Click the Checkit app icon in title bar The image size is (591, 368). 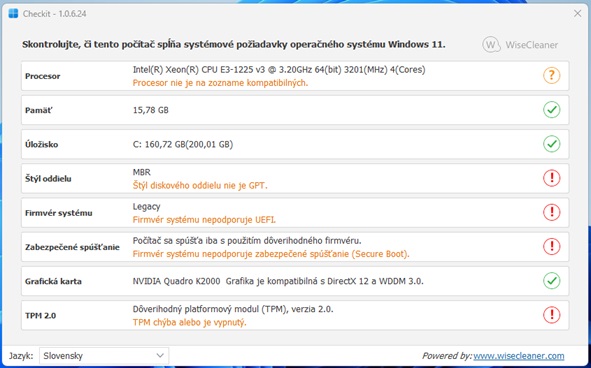click(13, 14)
